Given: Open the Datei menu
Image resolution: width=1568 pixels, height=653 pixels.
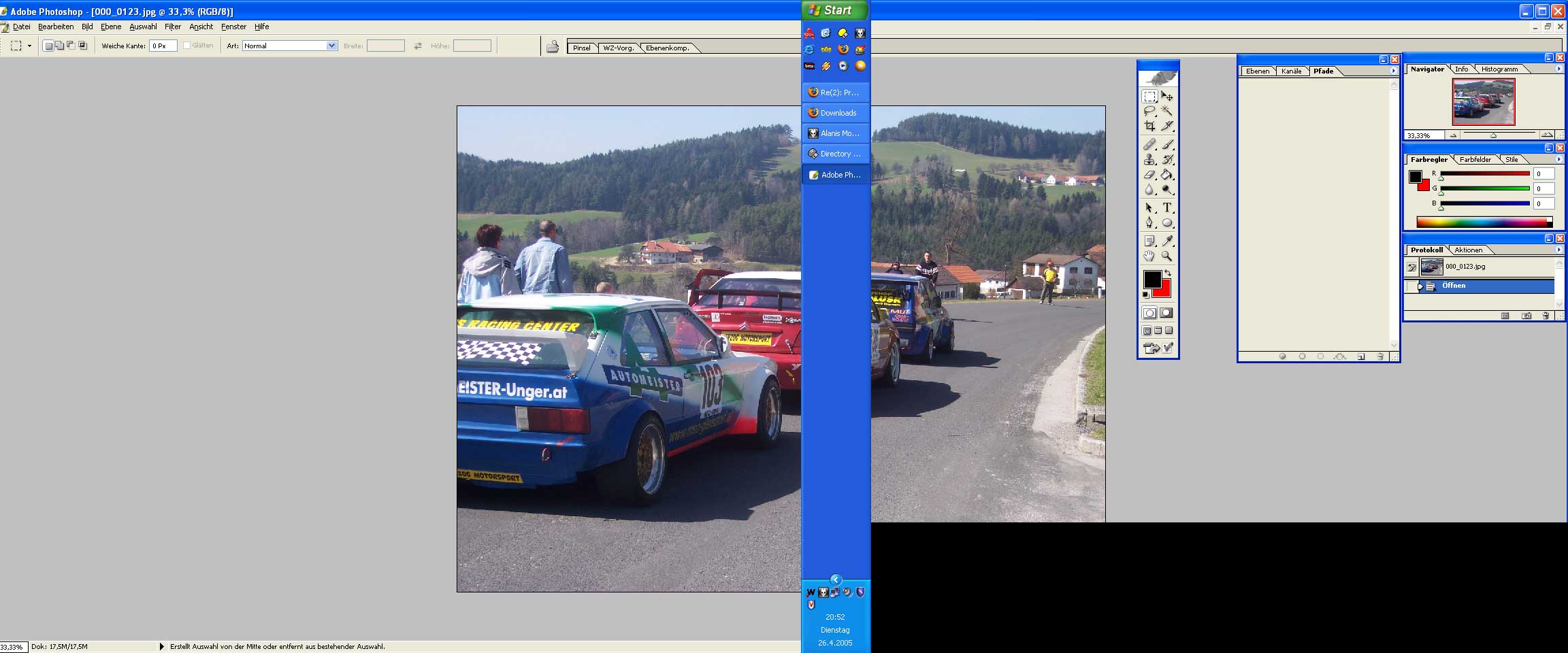Looking at the screenshot, I should point(22,27).
